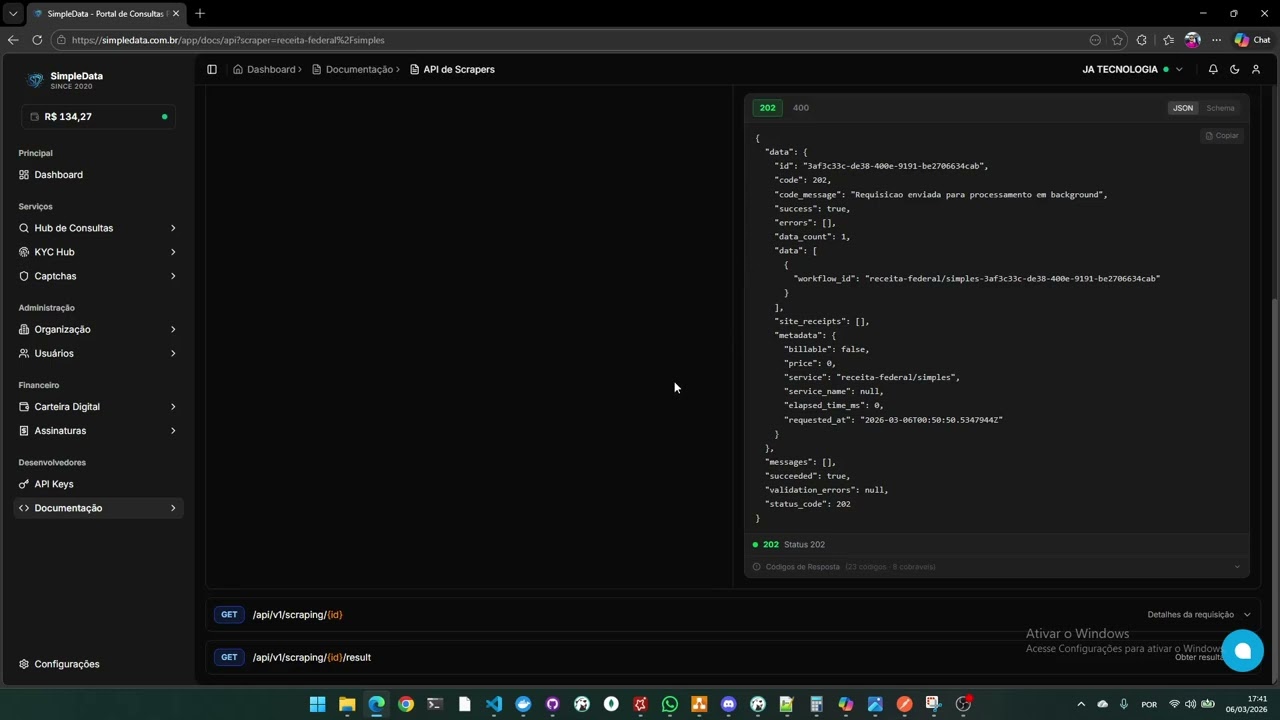This screenshot has height=720, width=1280.
Task: Expand the KYC Hub submenu arrow
Action: click(x=173, y=252)
